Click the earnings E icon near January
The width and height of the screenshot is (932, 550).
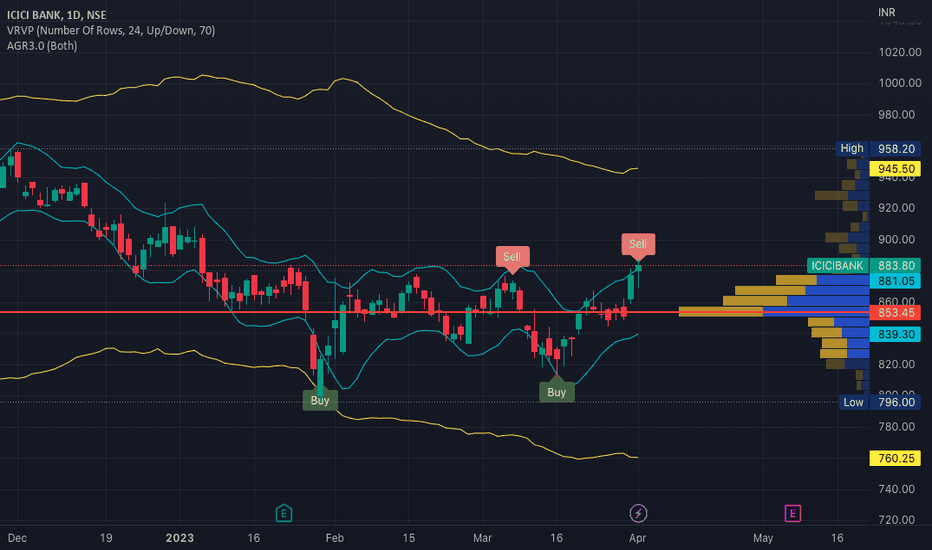(284, 513)
